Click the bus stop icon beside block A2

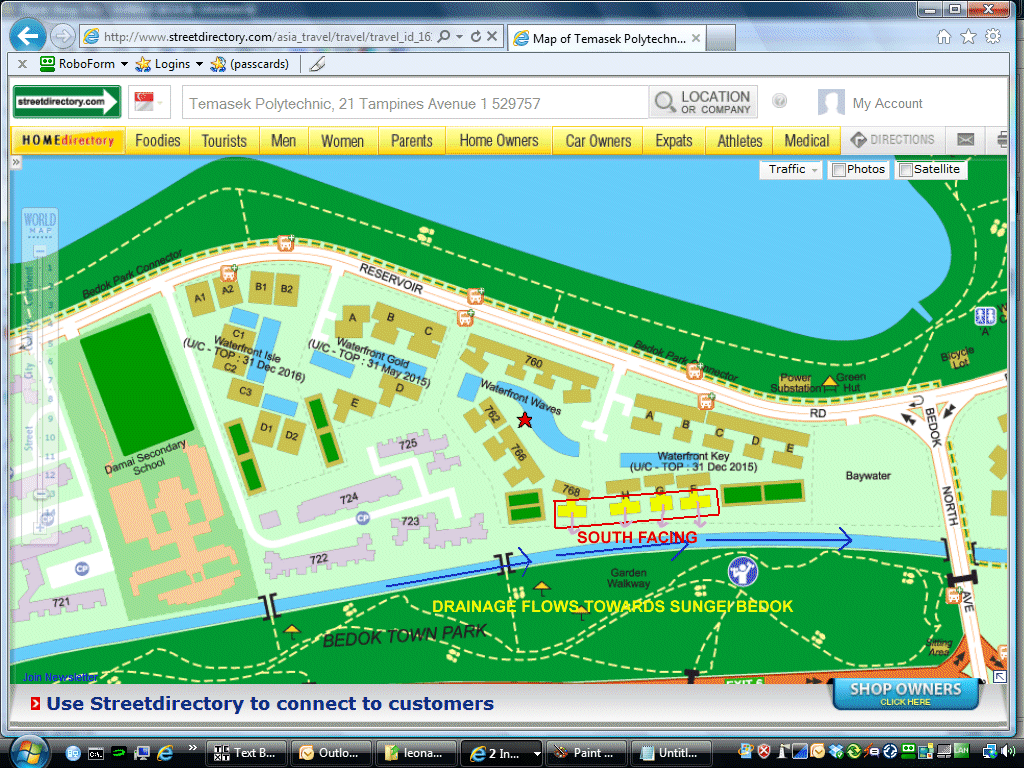(229, 272)
